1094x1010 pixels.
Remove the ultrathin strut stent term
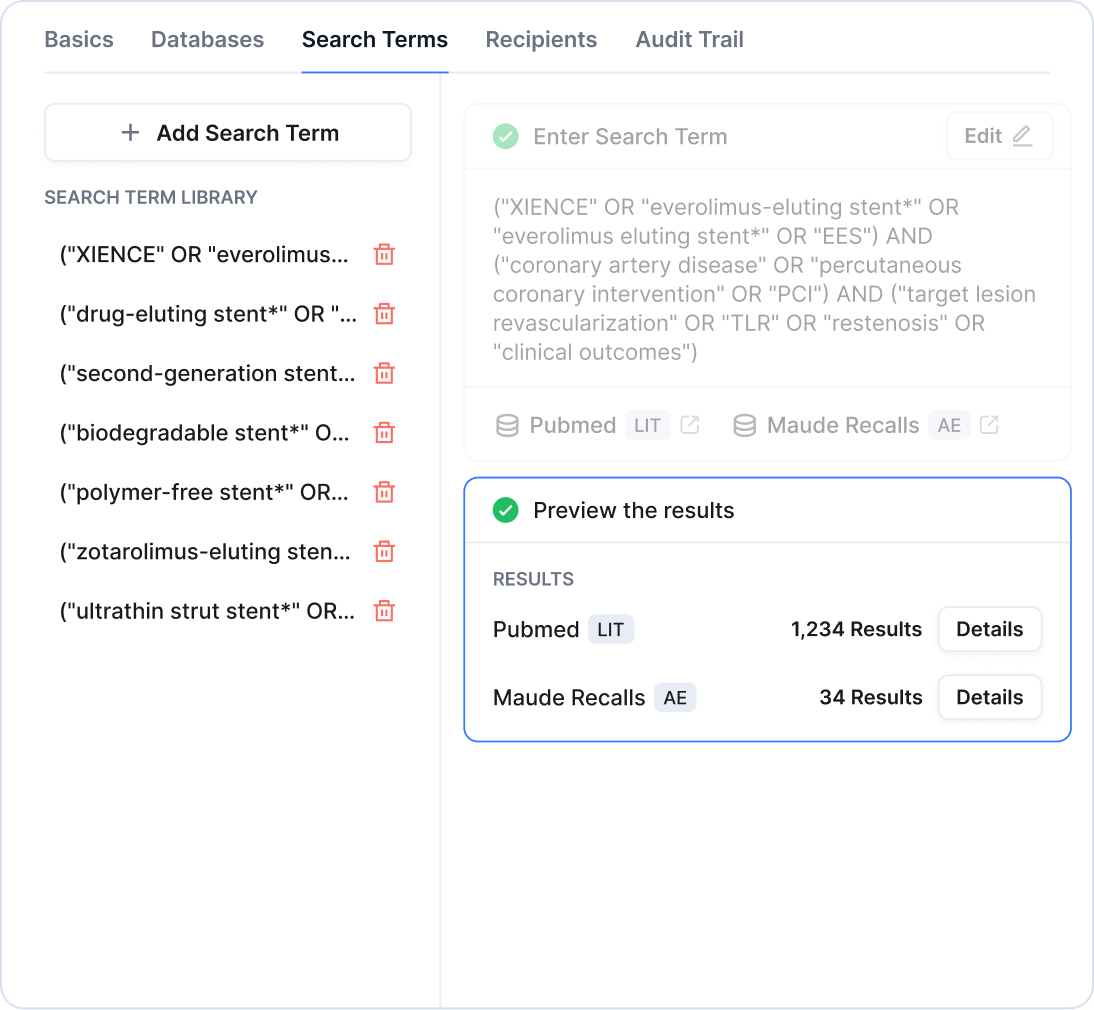384,611
